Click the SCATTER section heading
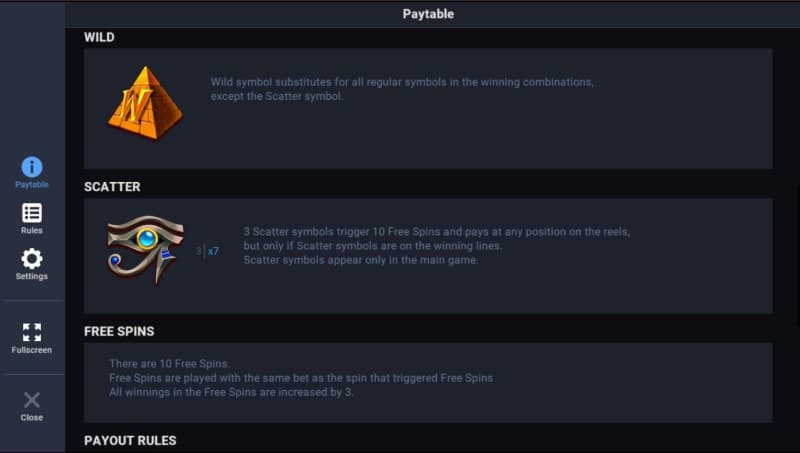 click(112, 187)
